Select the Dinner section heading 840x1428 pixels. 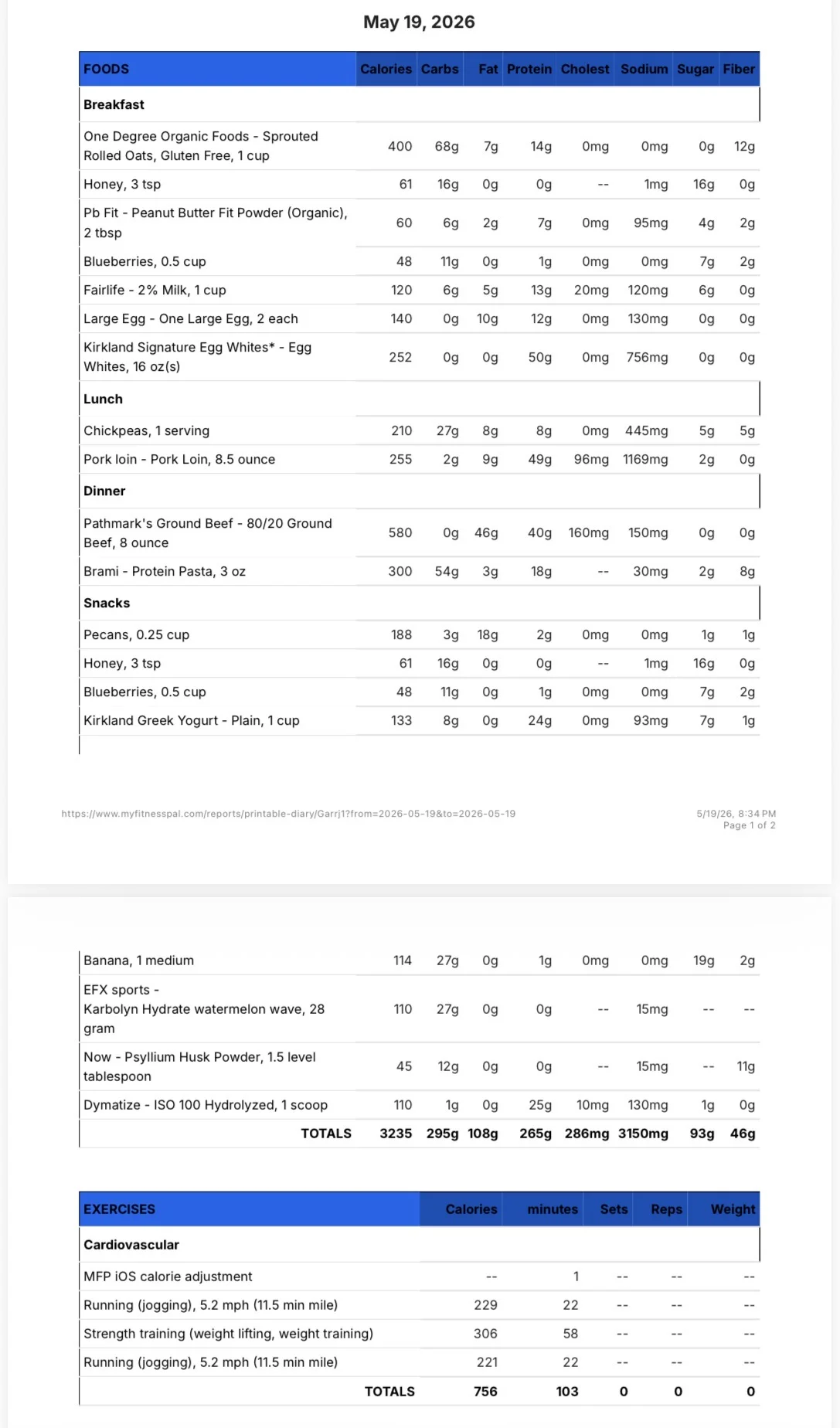pos(104,491)
